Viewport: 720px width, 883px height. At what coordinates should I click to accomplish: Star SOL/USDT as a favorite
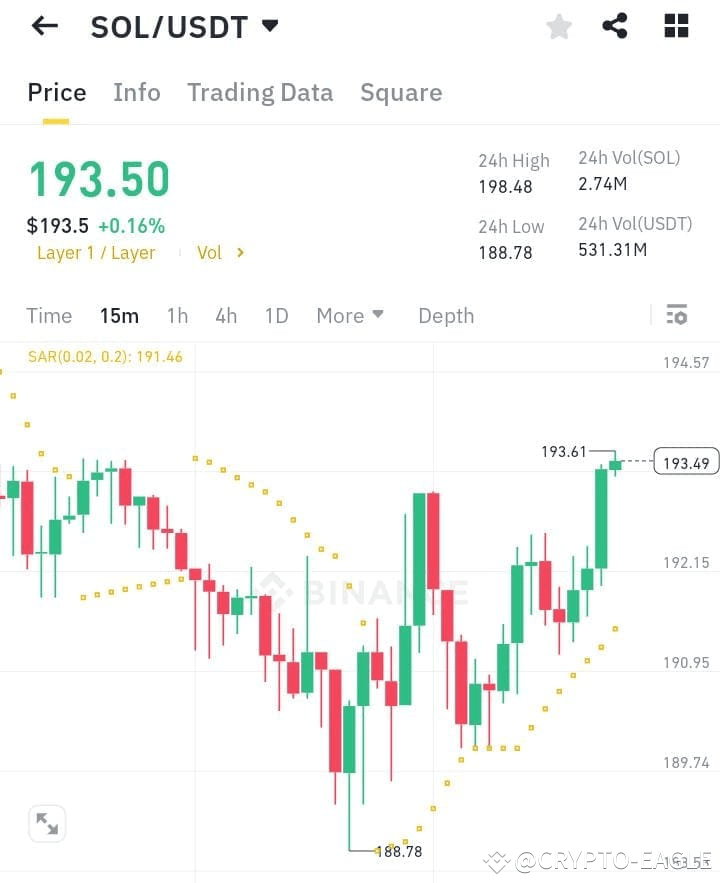coord(558,26)
